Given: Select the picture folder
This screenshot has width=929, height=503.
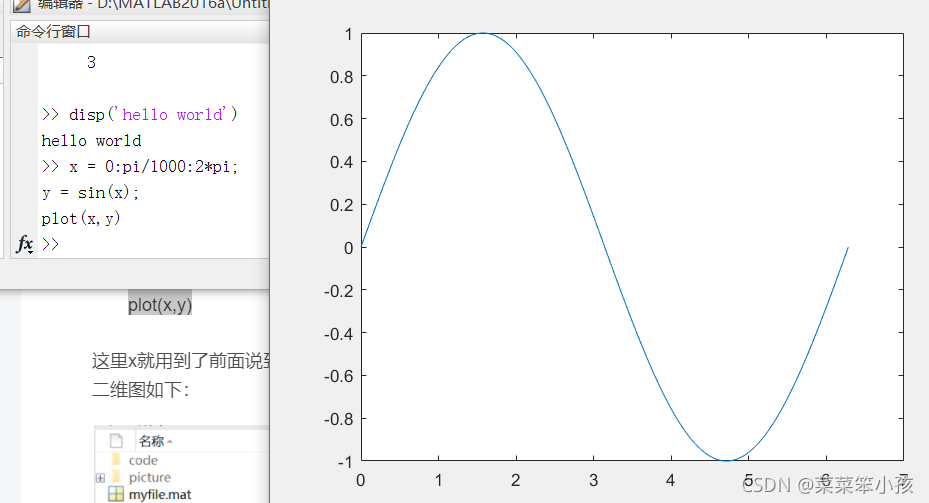Looking at the screenshot, I should 149,478.
